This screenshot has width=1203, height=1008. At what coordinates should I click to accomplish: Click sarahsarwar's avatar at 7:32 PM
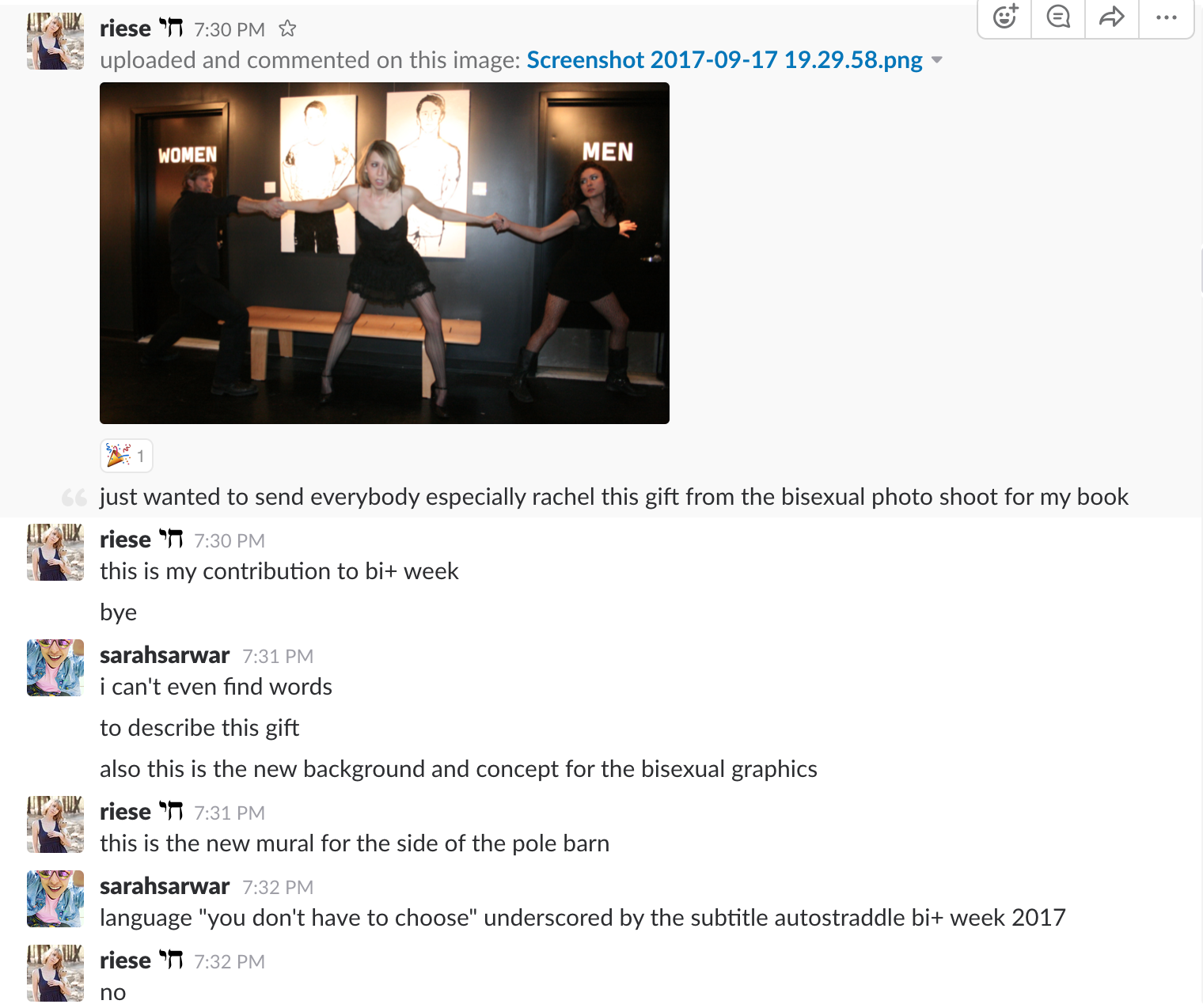pyautogui.click(x=55, y=899)
